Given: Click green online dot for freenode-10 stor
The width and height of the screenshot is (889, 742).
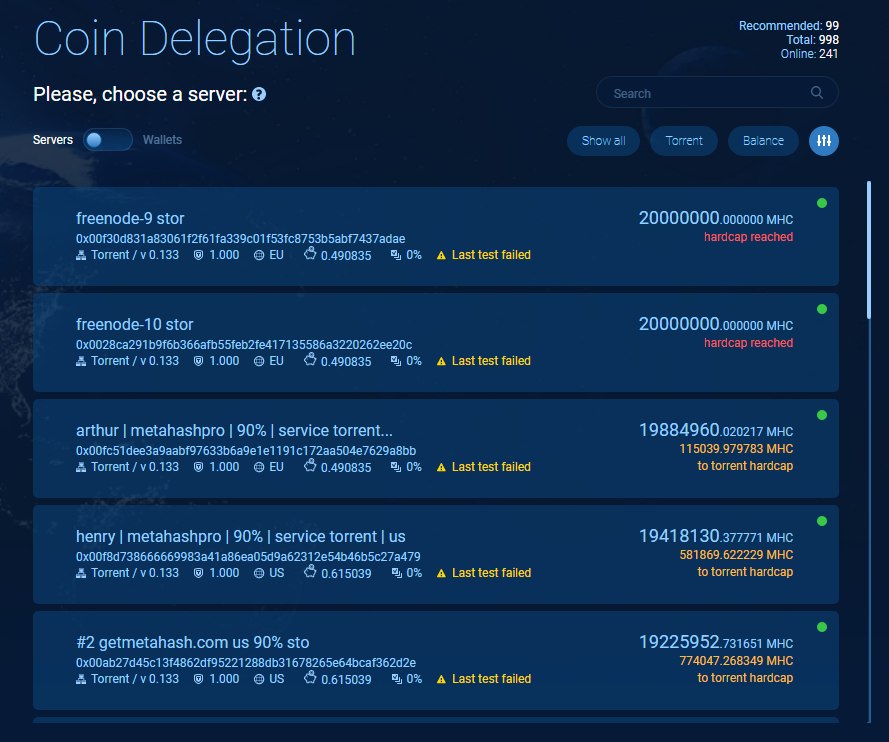Looking at the screenshot, I should pos(822,309).
